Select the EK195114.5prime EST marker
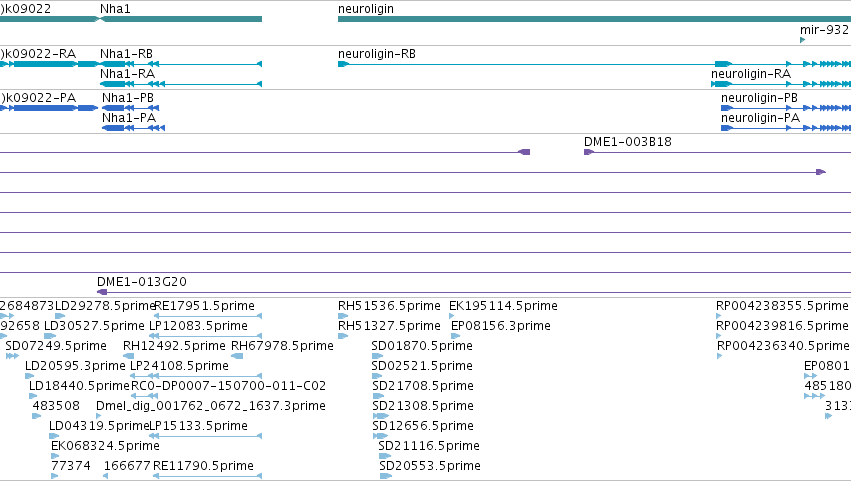The height and width of the screenshot is (481, 851). 452,316
